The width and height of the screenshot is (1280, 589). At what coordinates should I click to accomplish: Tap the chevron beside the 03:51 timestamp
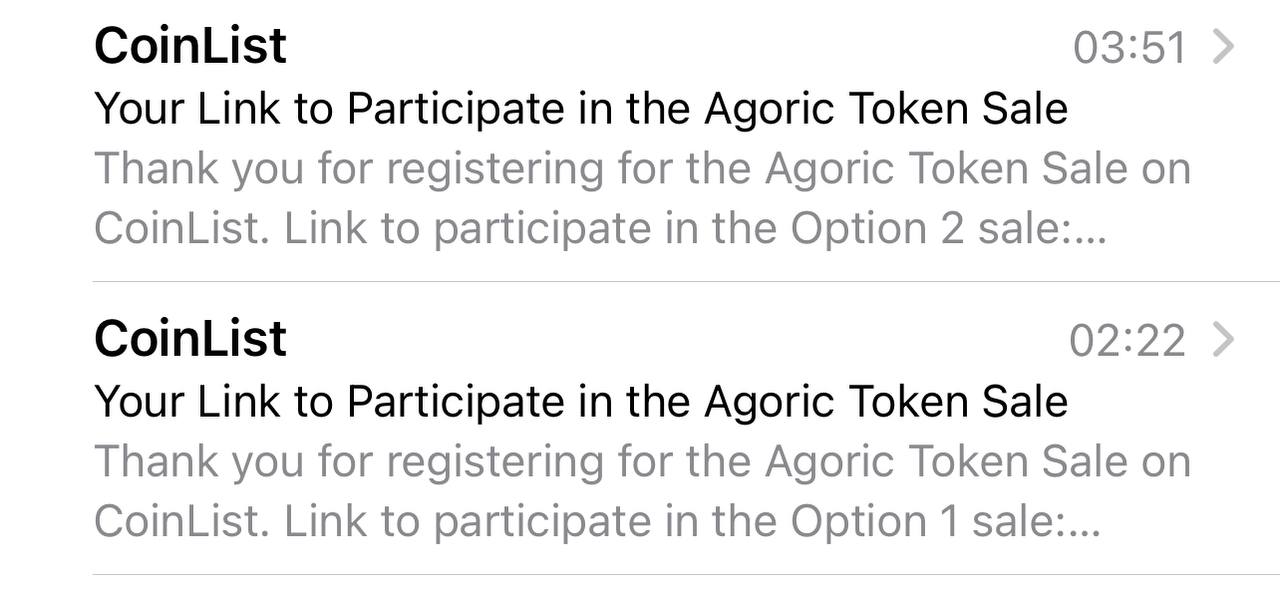click(x=1223, y=47)
